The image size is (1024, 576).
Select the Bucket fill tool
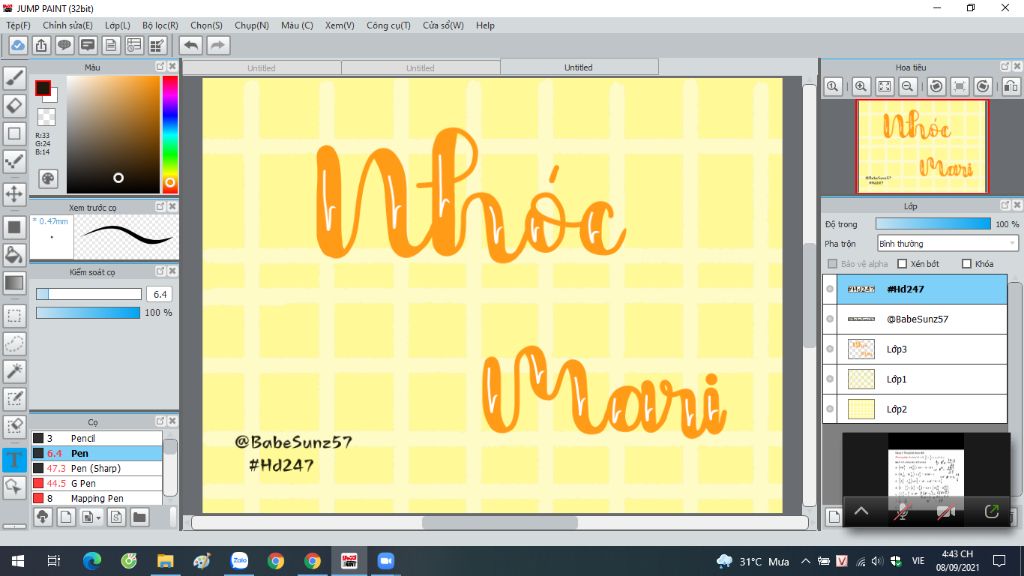[14, 255]
